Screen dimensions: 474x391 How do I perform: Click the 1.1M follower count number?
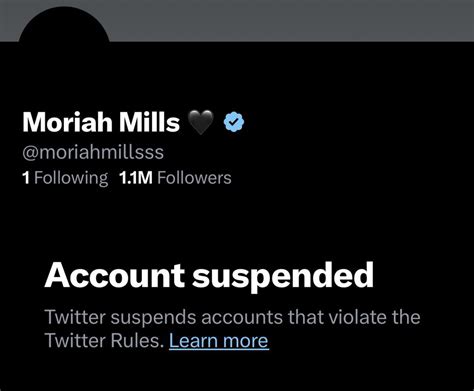136,178
